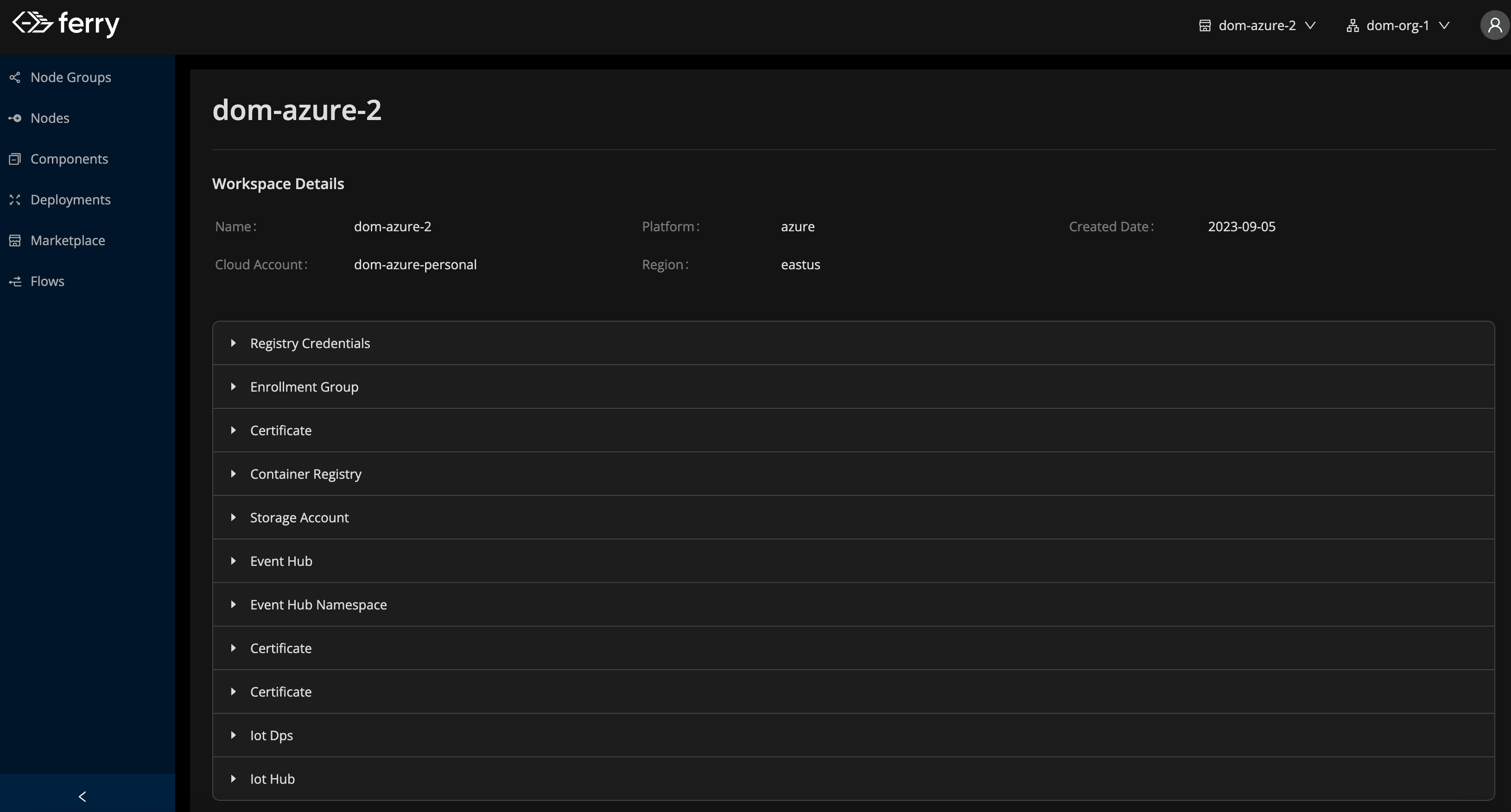Expand the Event Hub section arrow

(x=234, y=561)
